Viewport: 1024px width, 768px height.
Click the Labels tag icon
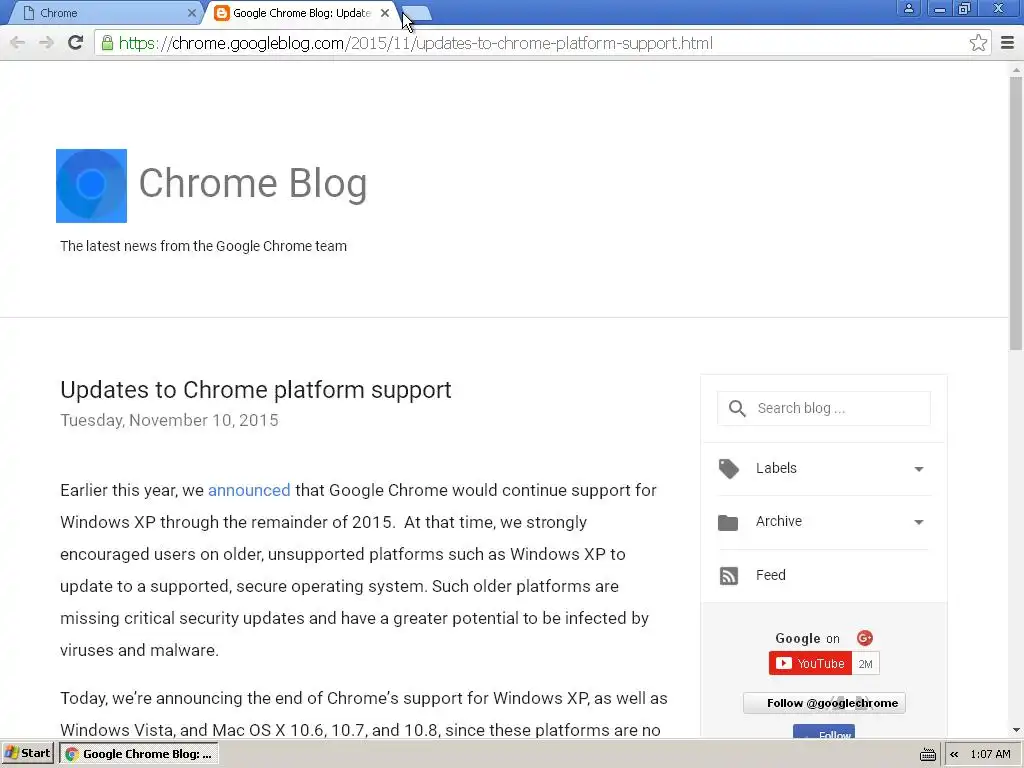click(x=728, y=469)
